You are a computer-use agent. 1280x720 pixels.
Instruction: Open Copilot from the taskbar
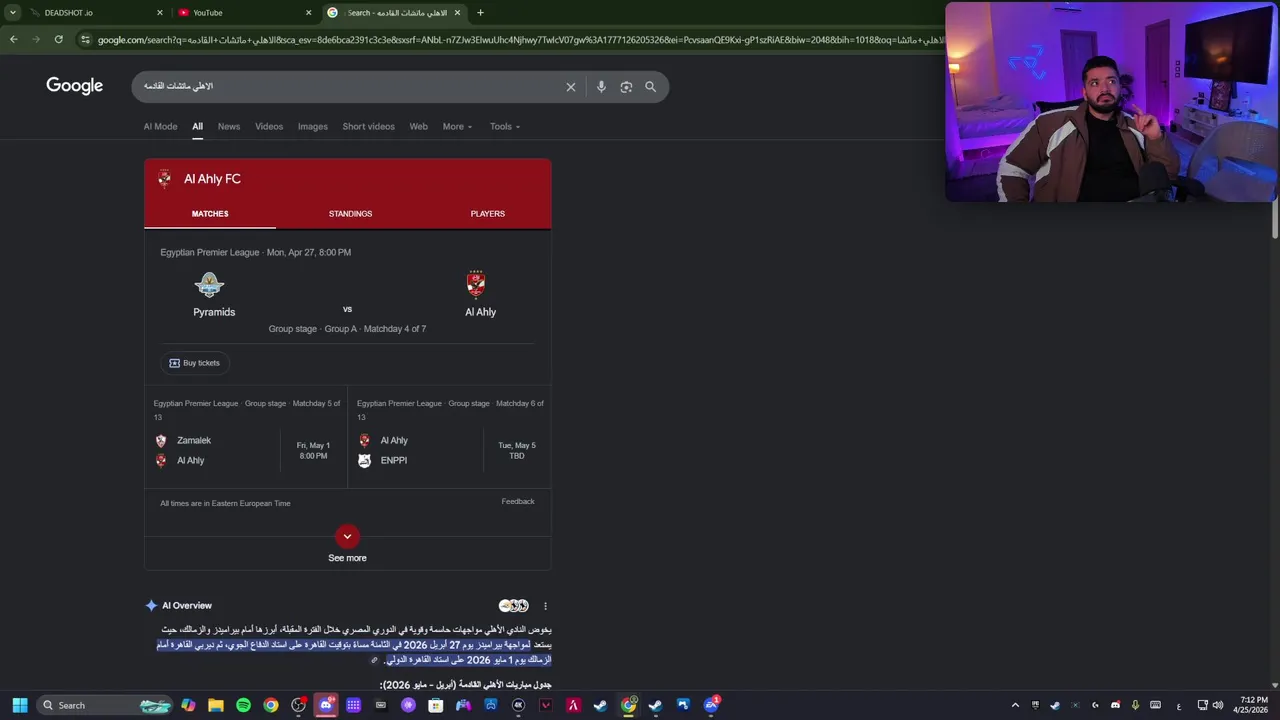pos(188,705)
